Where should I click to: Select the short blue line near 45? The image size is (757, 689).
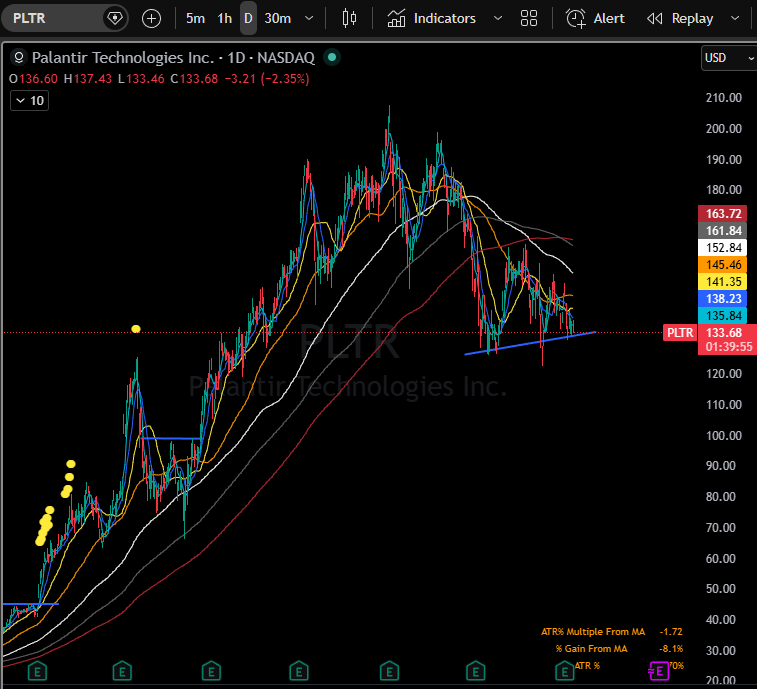click(30, 604)
